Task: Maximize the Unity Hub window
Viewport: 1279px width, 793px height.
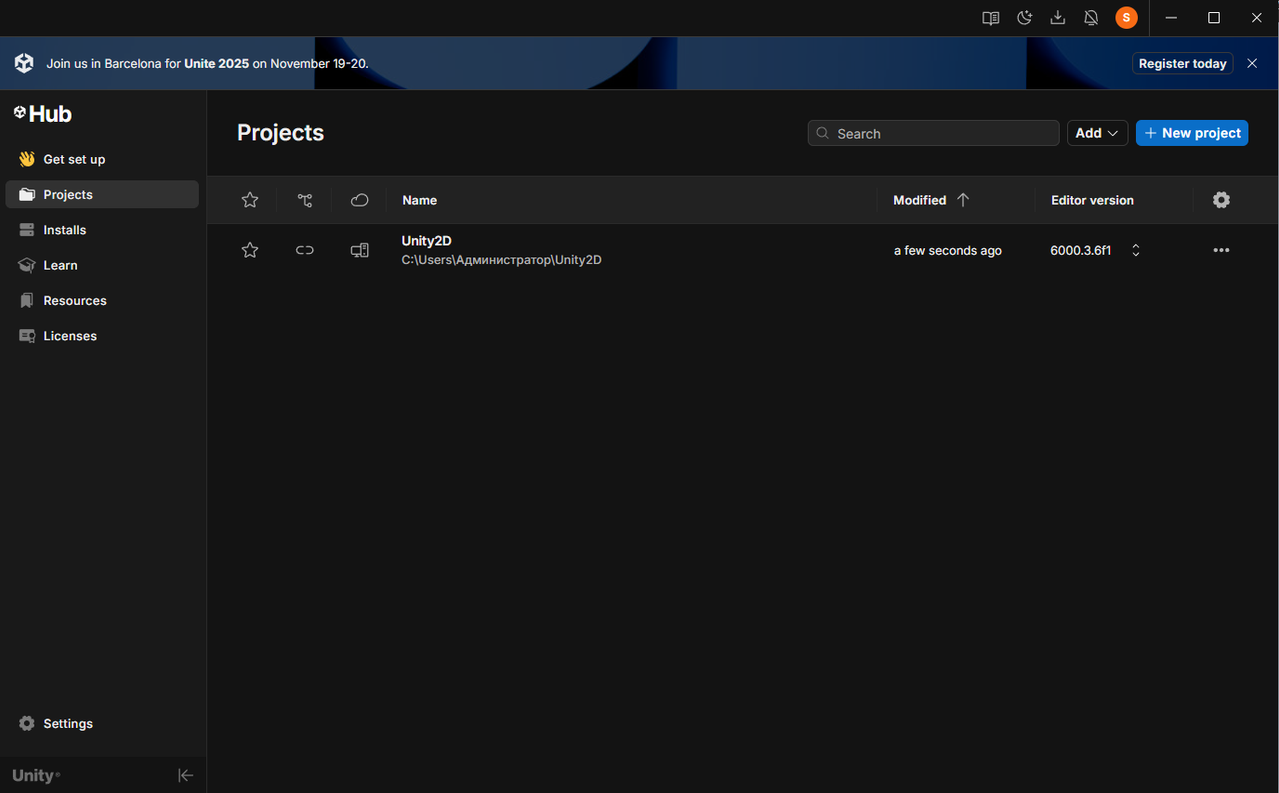Action: click(x=1214, y=18)
